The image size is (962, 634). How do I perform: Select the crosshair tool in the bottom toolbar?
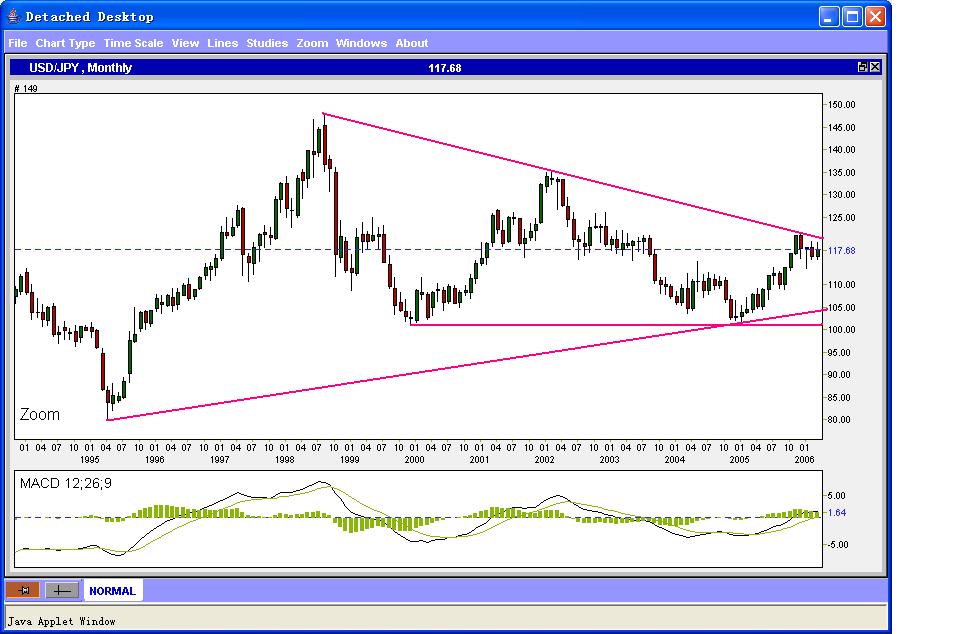[x=61, y=590]
